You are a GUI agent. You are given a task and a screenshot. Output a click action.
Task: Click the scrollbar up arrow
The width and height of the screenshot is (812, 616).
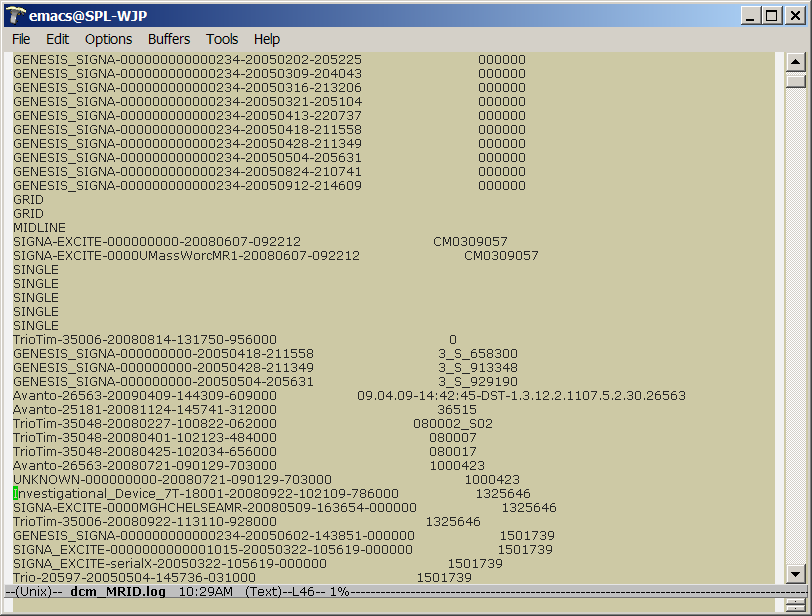[797, 61]
